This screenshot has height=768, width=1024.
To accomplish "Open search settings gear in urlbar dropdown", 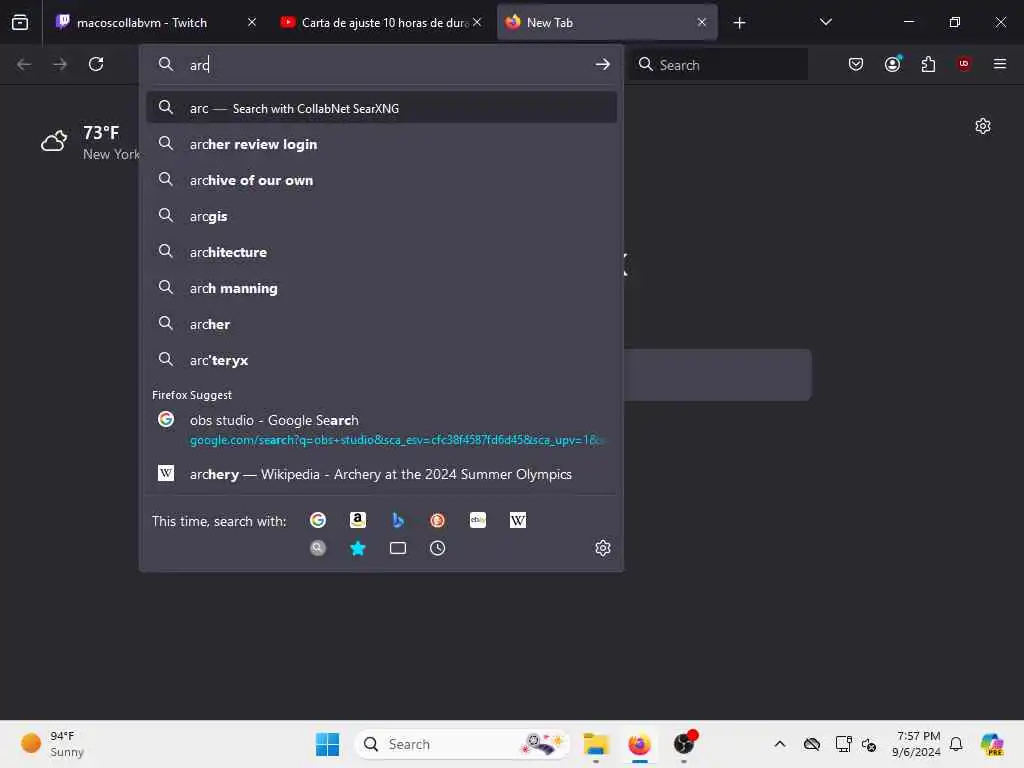I will click(x=602, y=548).
